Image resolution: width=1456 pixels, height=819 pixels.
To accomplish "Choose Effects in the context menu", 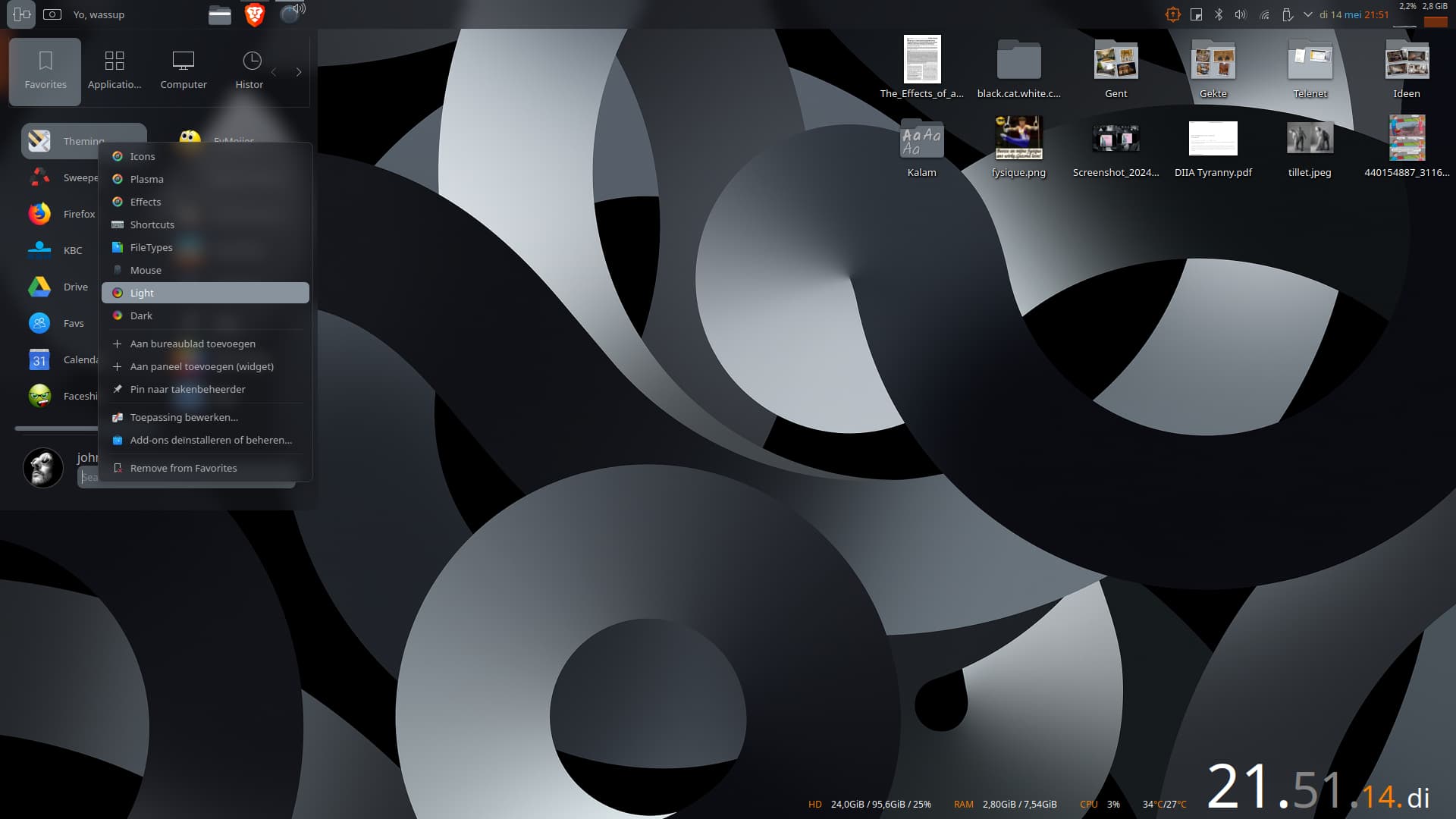I will point(206,202).
